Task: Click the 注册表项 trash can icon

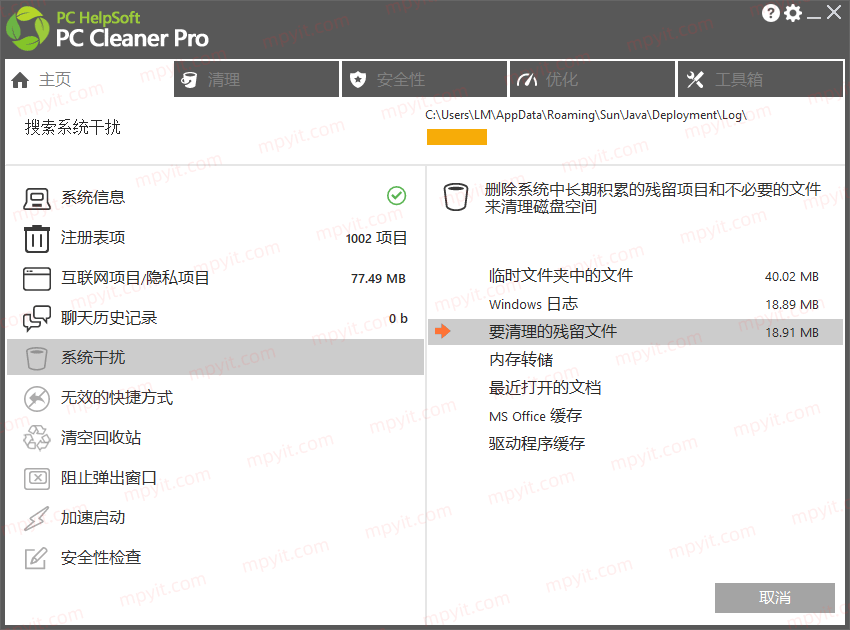Action: (x=36, y=239)
